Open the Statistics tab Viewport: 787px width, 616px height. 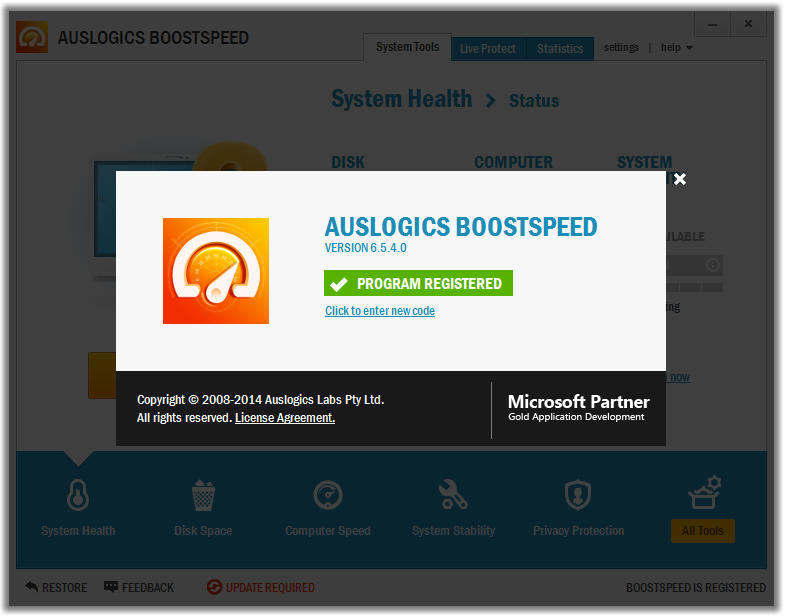[560, 49]
